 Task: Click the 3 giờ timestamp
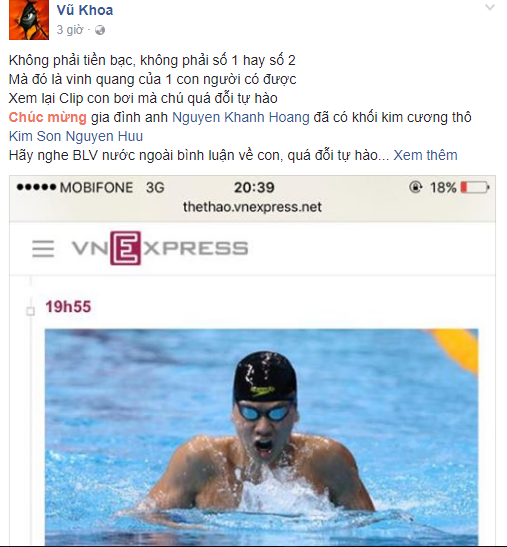[x=70, y=30]
